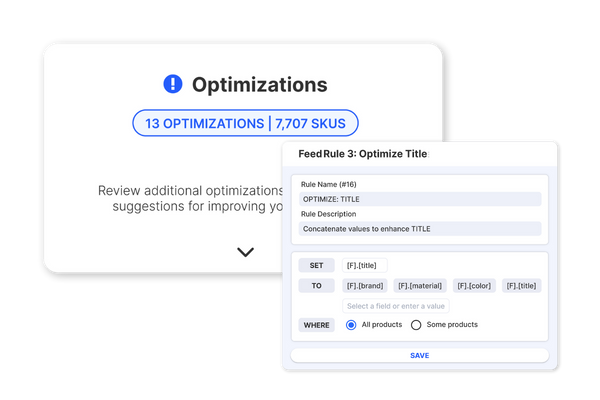Edit the Rule Description field
The width and height of the screenshot is (600, 400).
click(420, 229)
